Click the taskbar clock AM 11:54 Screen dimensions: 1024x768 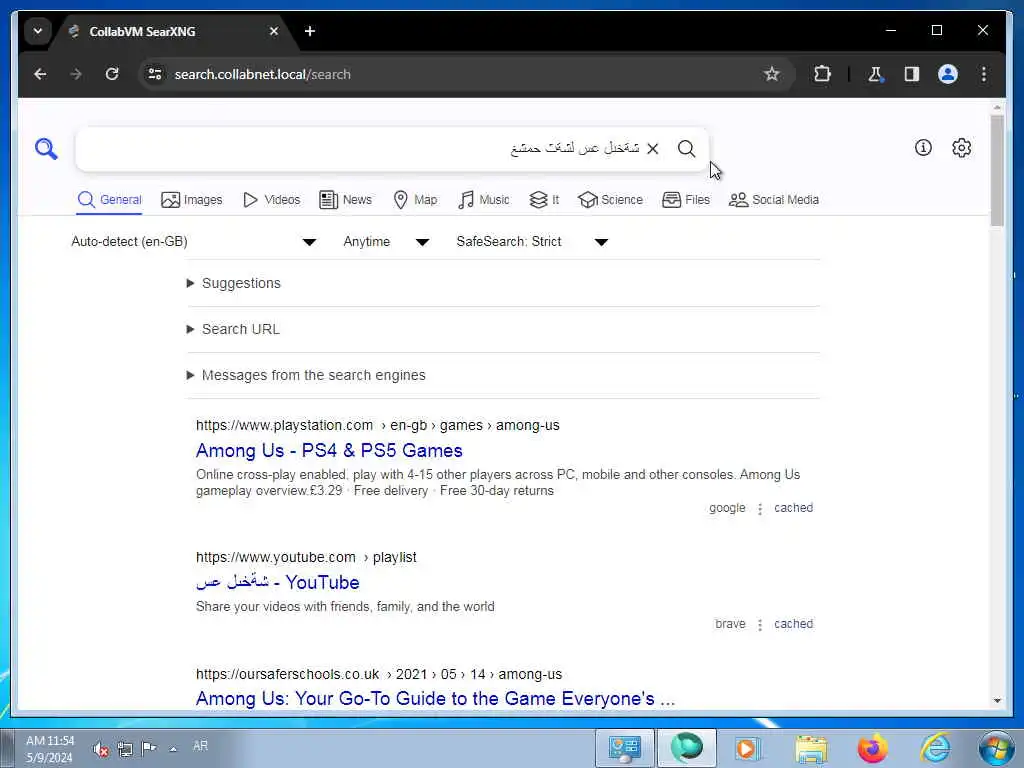point(50,749)
